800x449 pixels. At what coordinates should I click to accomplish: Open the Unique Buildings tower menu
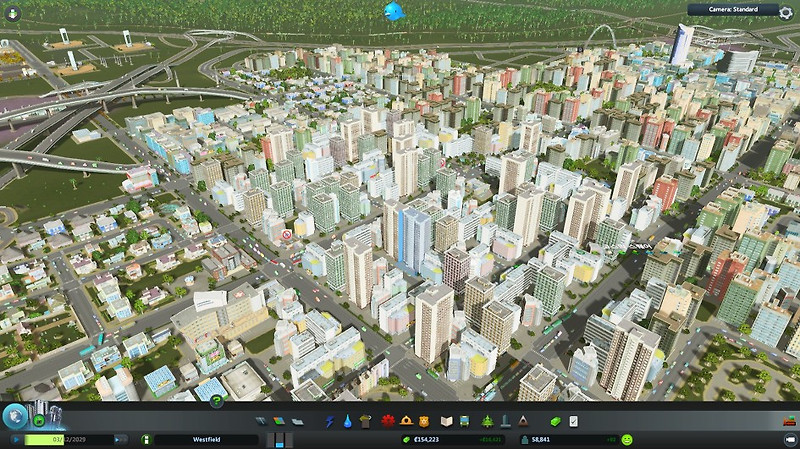pyautogui.click(x=505, y=421)
